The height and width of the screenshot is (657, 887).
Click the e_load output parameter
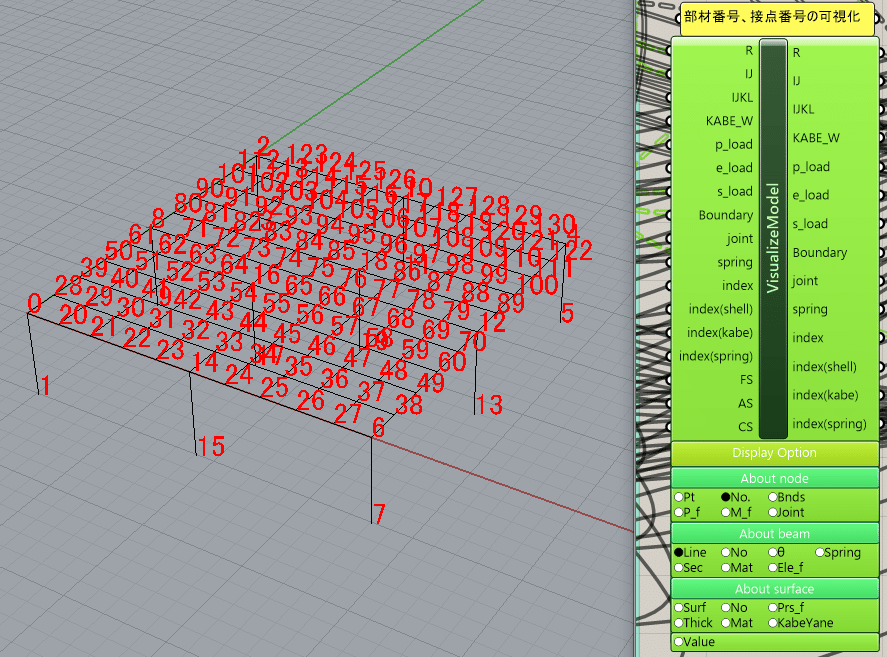[811, 195]
